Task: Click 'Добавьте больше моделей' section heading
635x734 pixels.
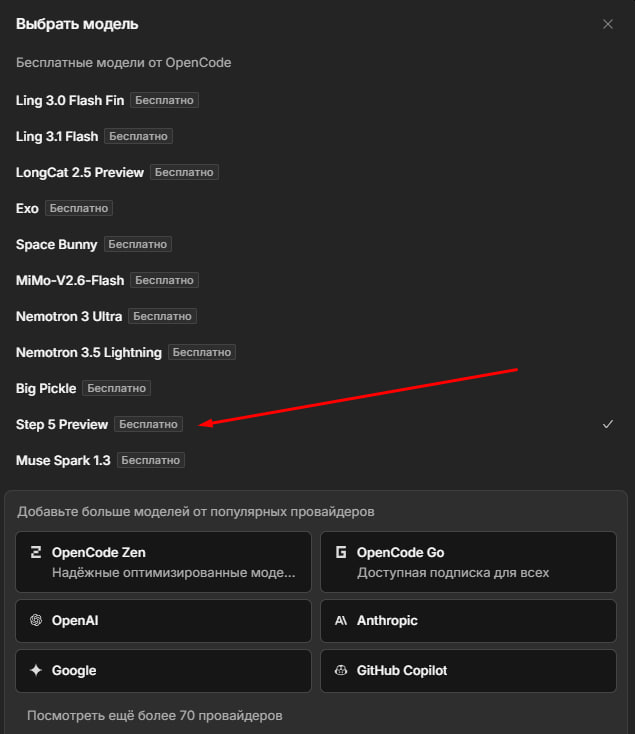Action: (196, 512)
